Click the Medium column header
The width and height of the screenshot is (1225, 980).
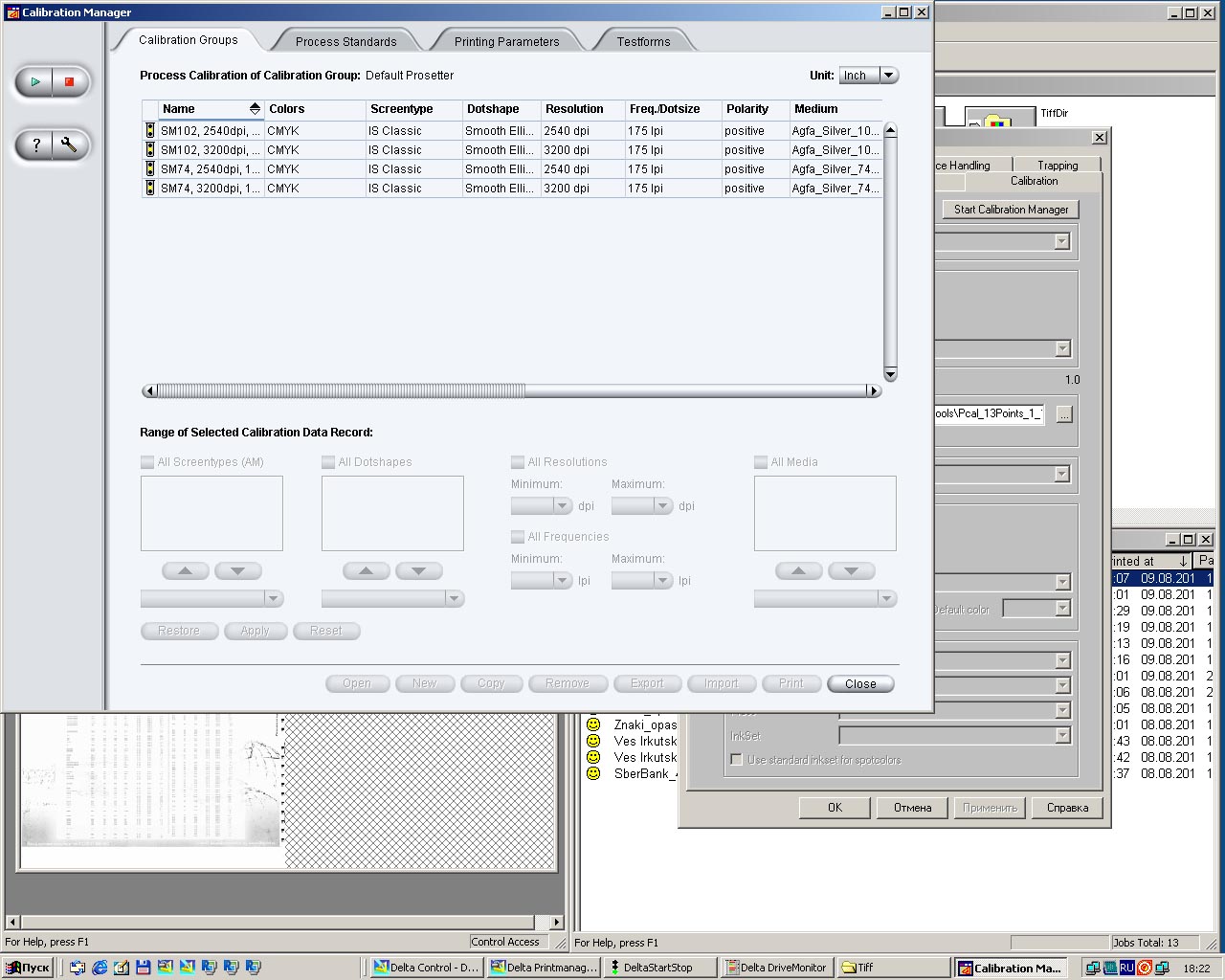pyautogui.click(x=836, y=109)
